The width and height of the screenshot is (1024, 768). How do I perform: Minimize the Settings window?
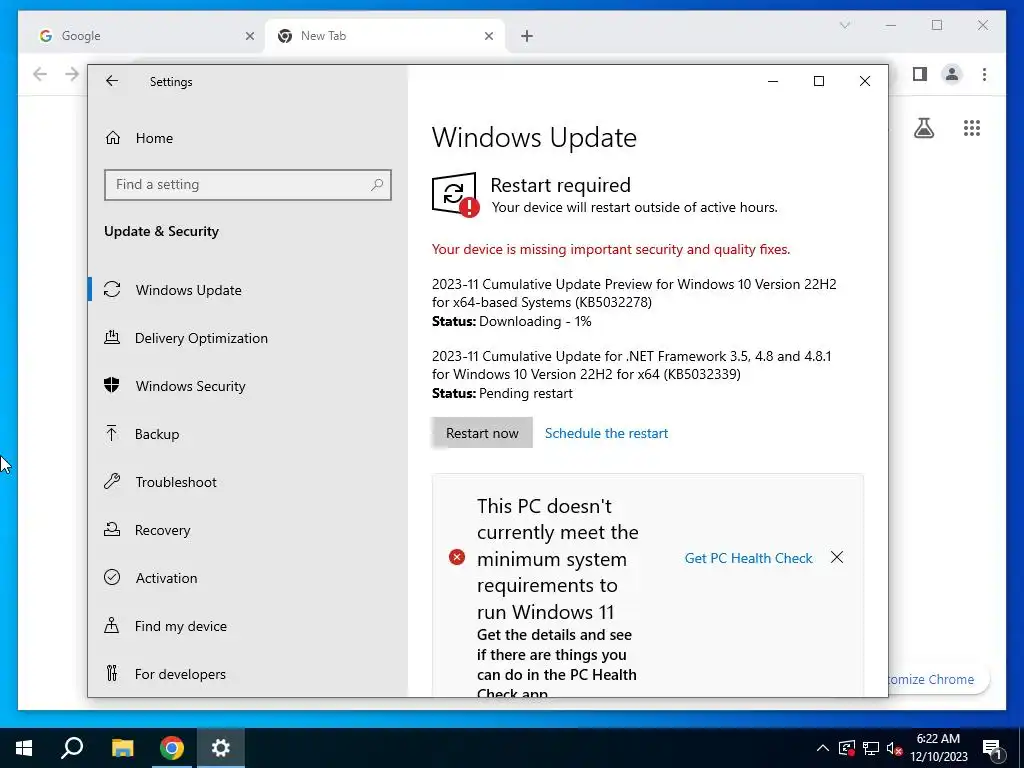tap(773, 81)
